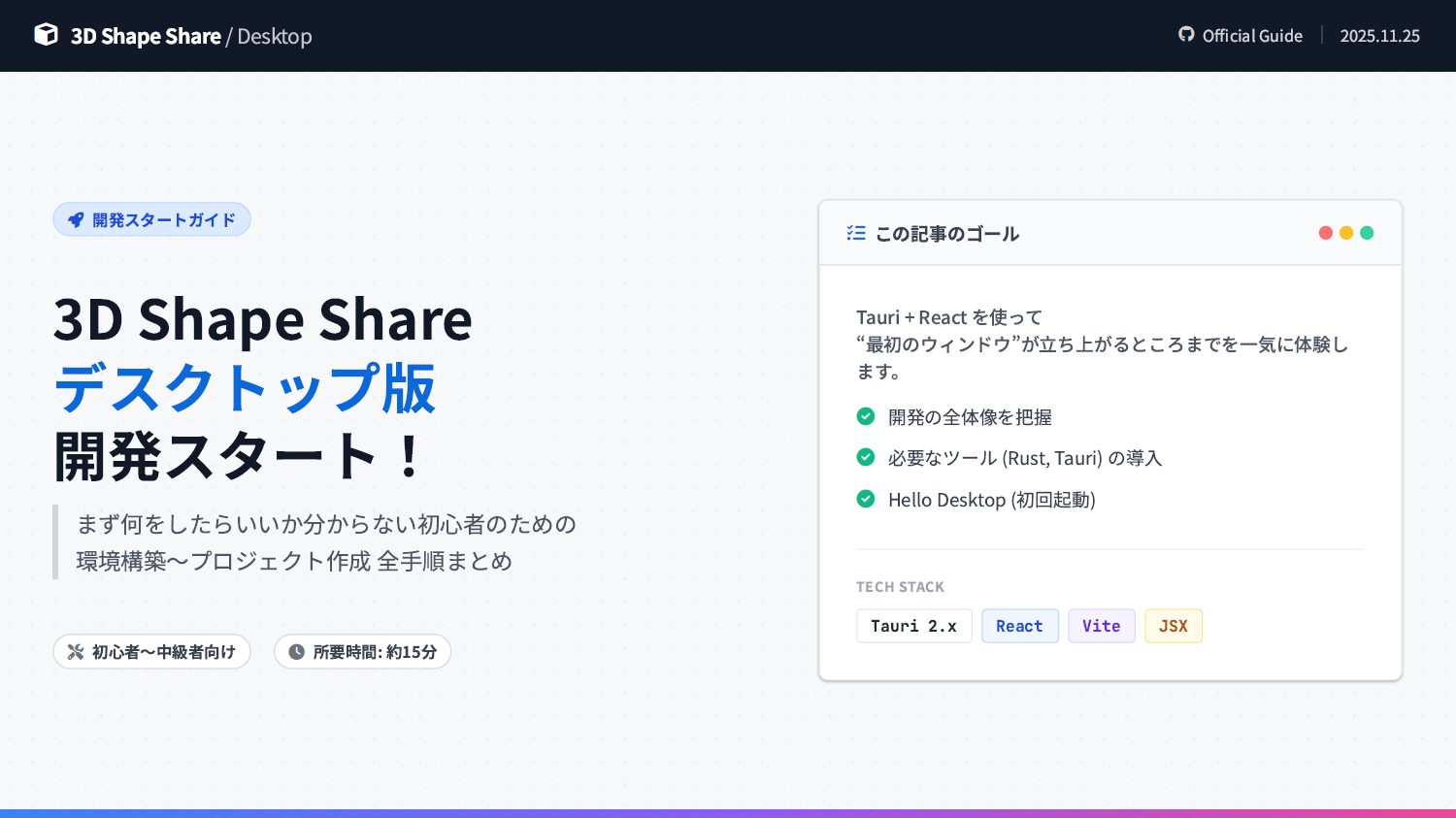Screen dimensions: 1456x818
Task: Click the subtitle line 環境構築〜プロジェクト作成 全手順まとめ
Action: (x=294, y=561)
